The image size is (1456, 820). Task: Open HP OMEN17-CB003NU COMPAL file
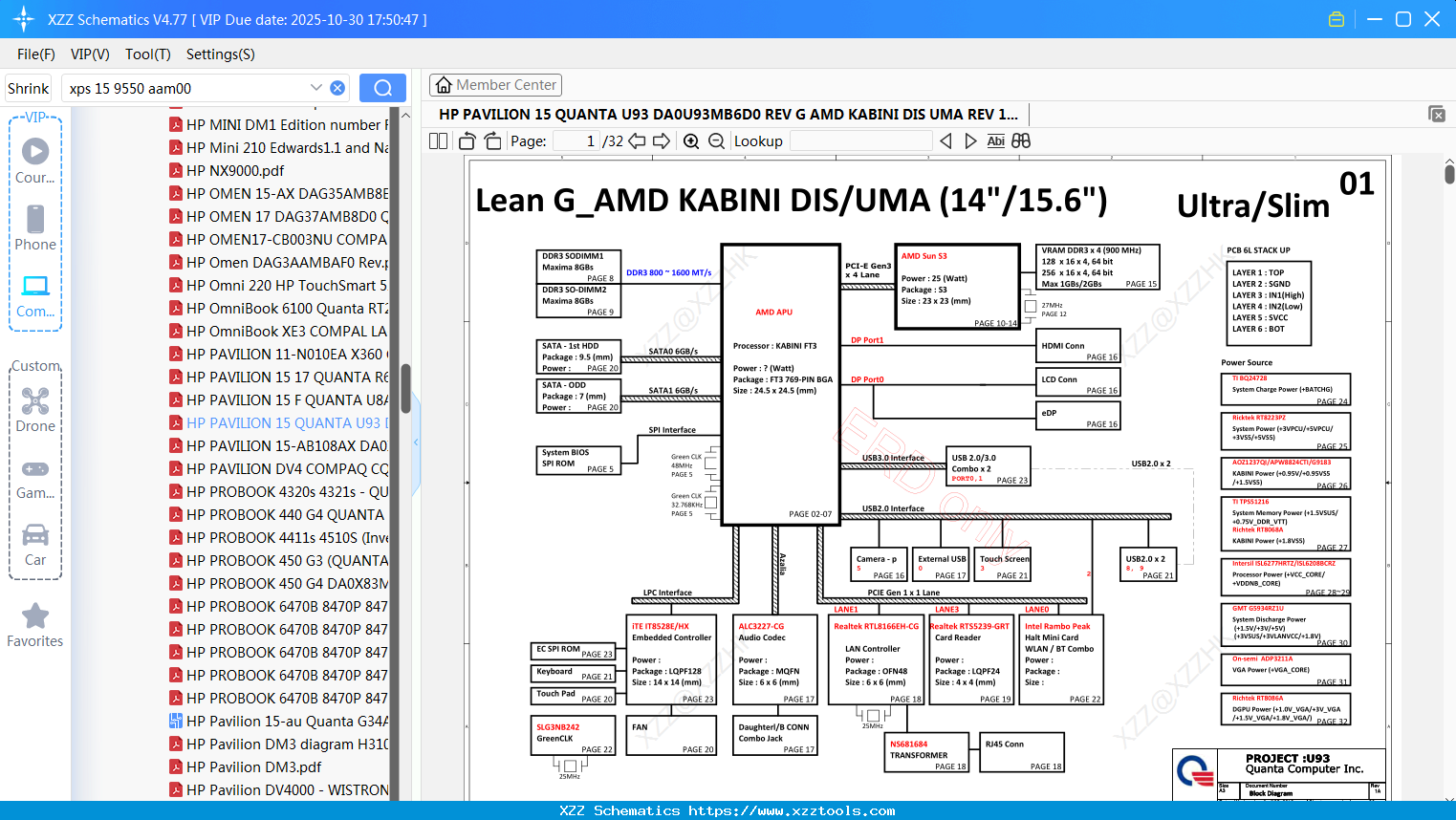point(279,240)
